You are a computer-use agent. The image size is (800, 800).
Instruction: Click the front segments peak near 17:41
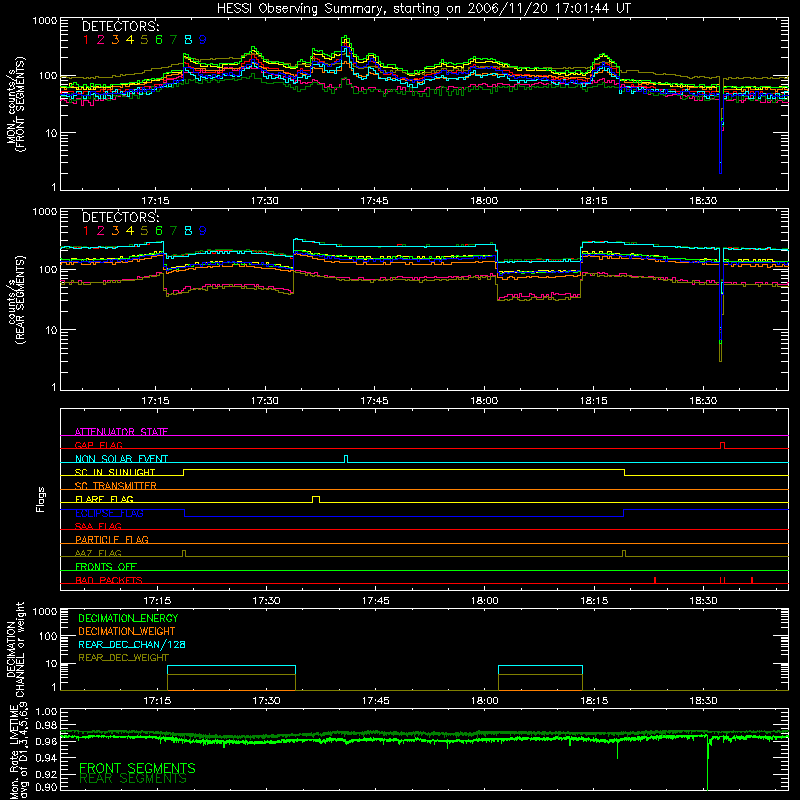(x=346, y=40)
